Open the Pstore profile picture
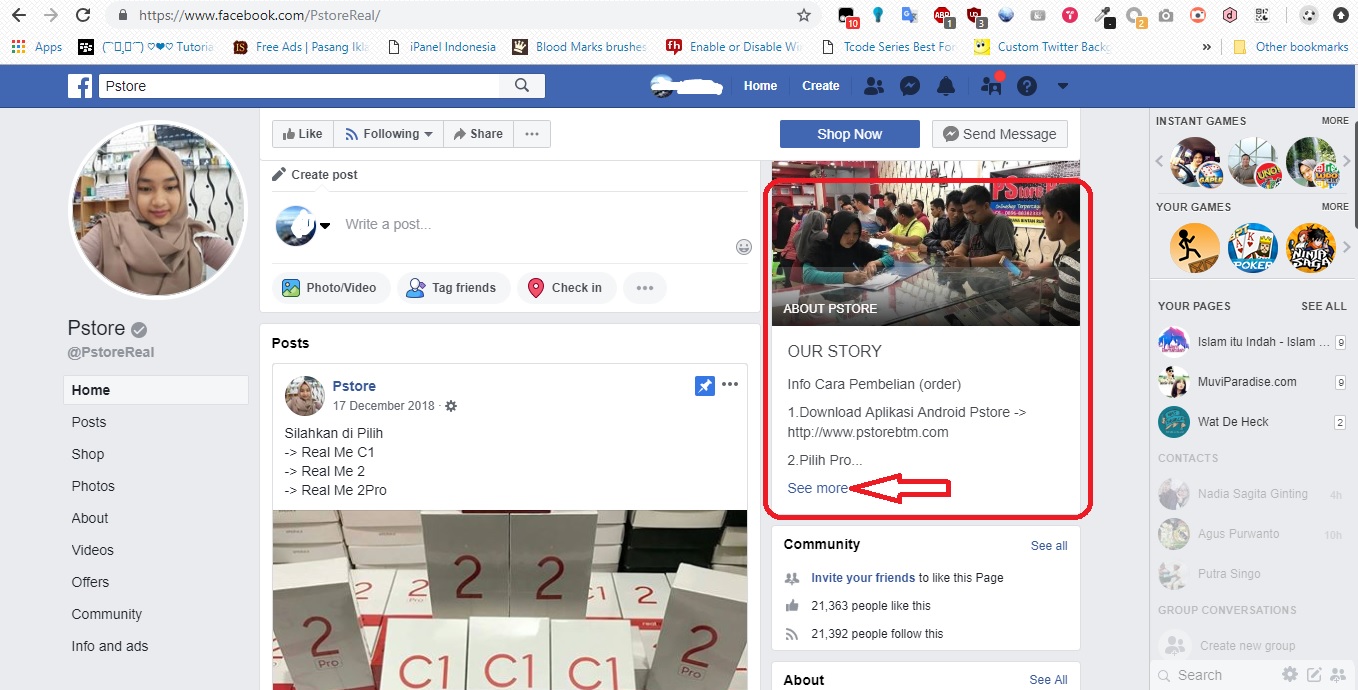1358x690 pixels. tap(157, 210)
